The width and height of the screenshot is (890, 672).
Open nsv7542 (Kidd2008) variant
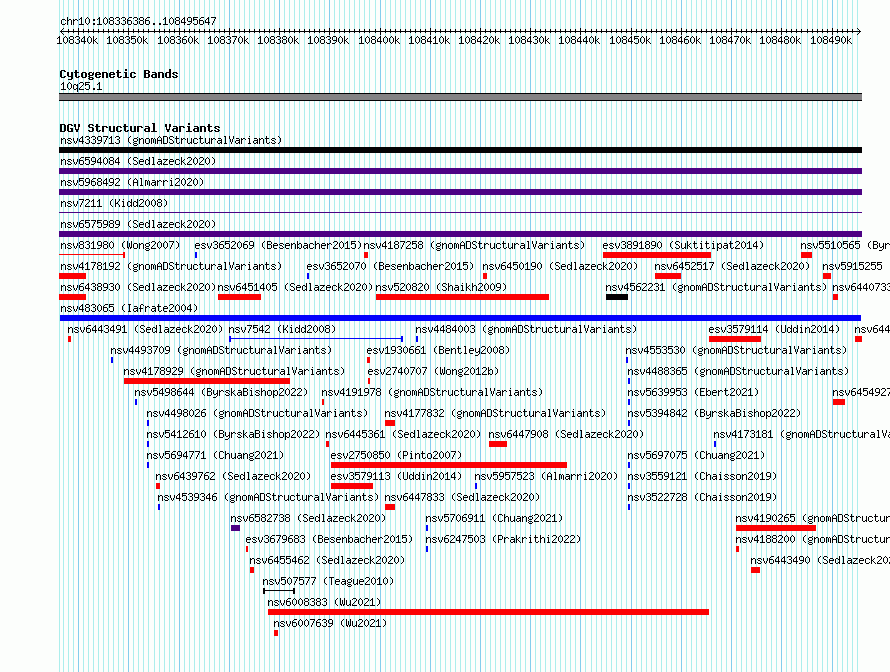click(x=282, y=329)
